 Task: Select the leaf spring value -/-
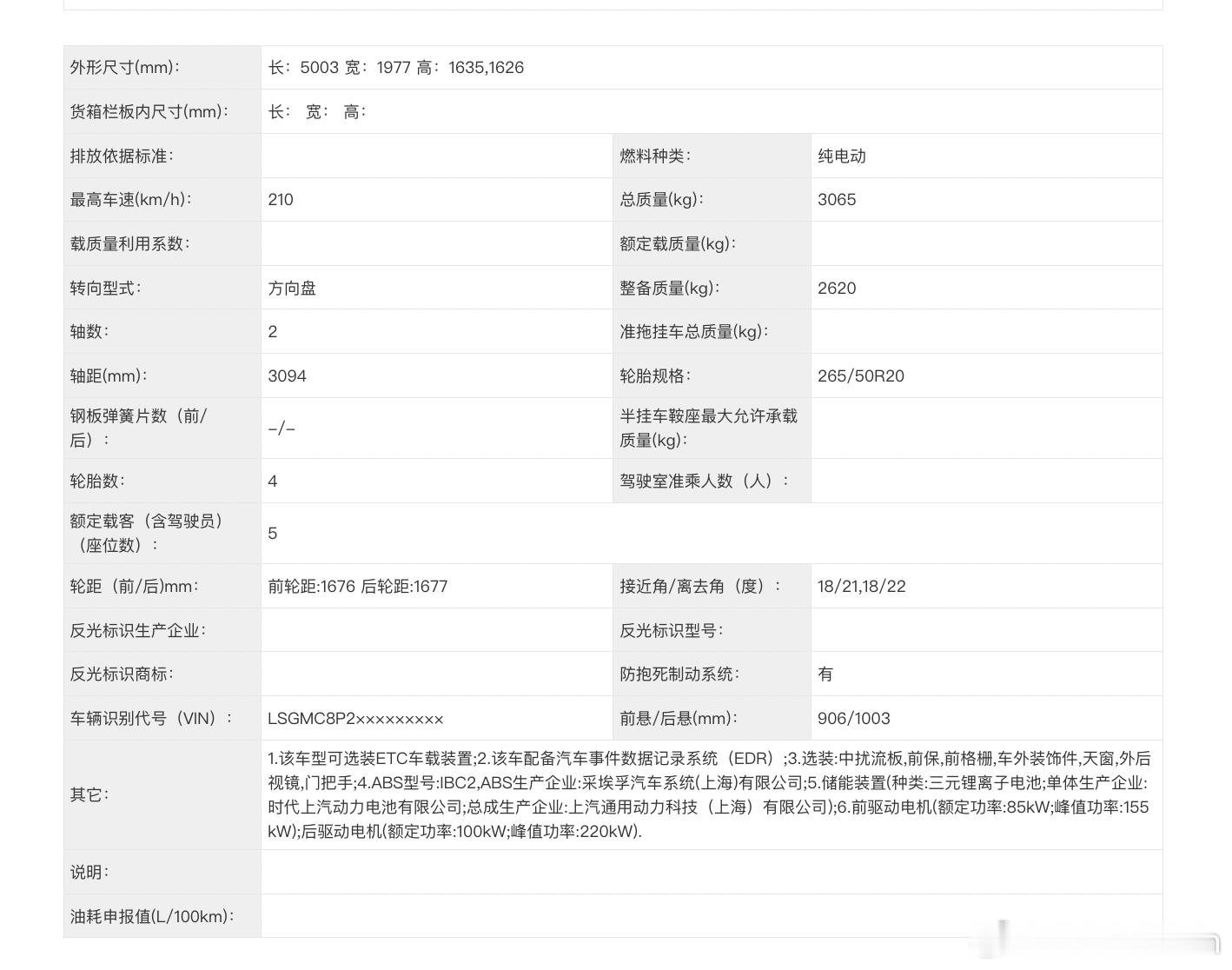pyautogui.click(x=282, y=429)
